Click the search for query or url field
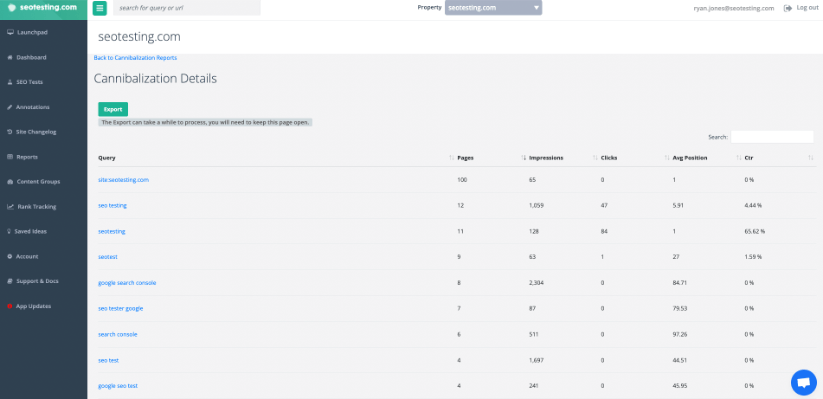The width and height of the screenshot is (823, 399). tap(187, 8)
